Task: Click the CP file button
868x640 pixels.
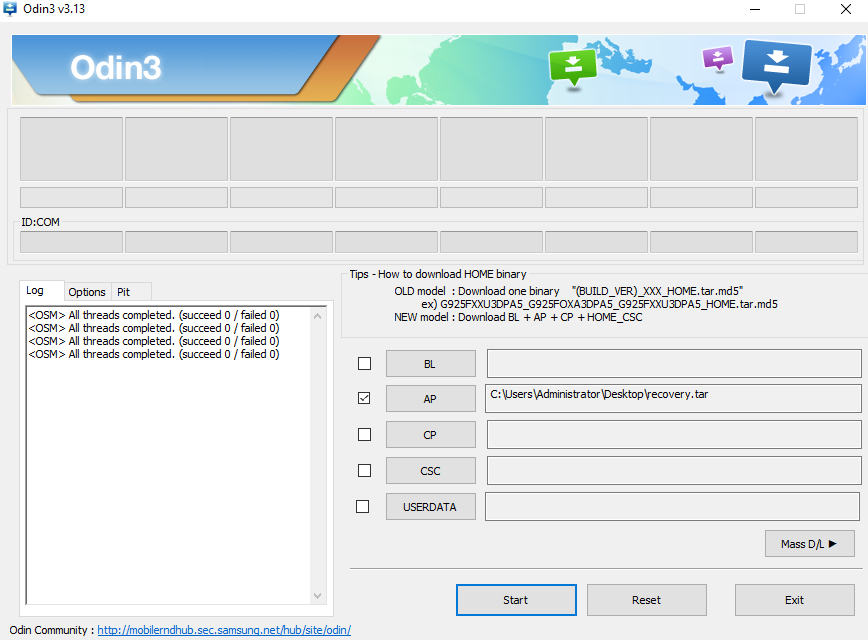Action: (x=431, y=435)
